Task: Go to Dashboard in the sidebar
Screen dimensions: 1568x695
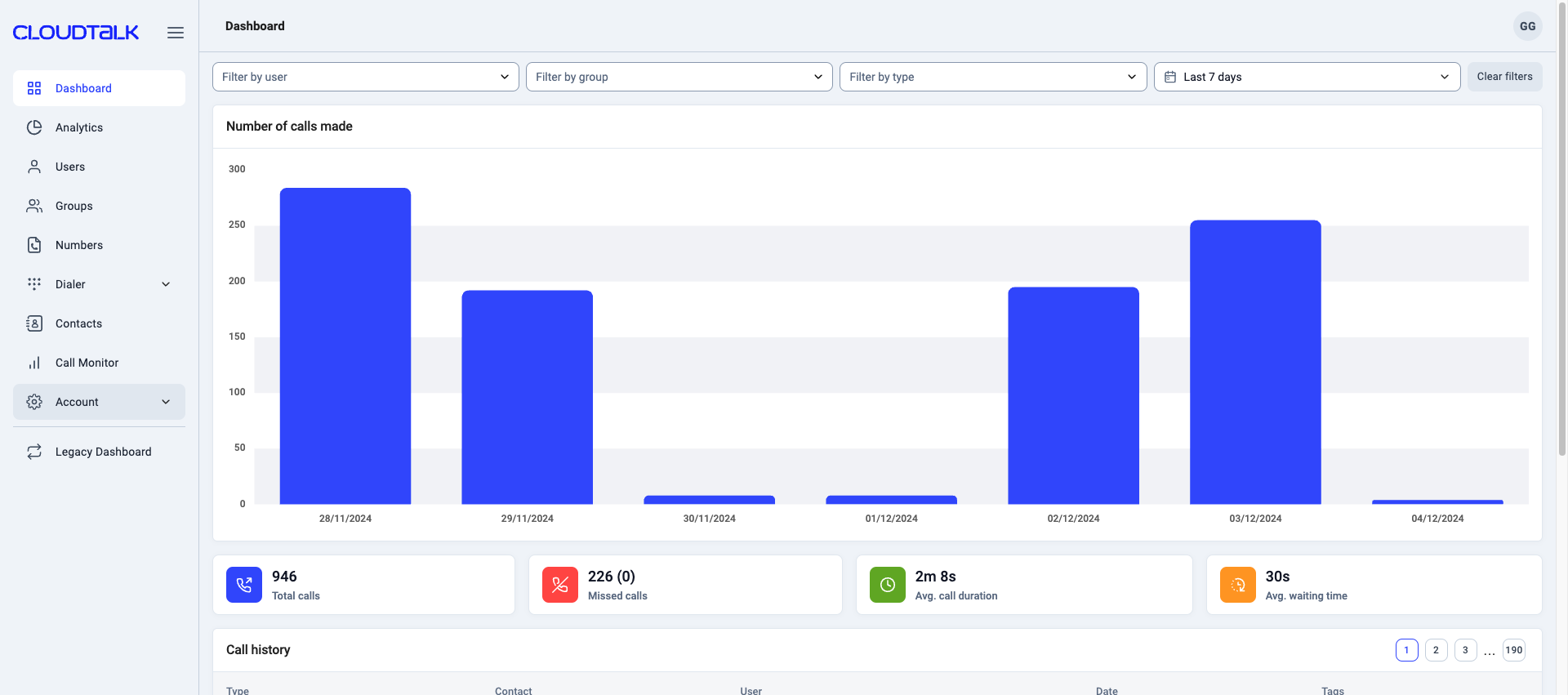Action: click(x=99, y=88)
